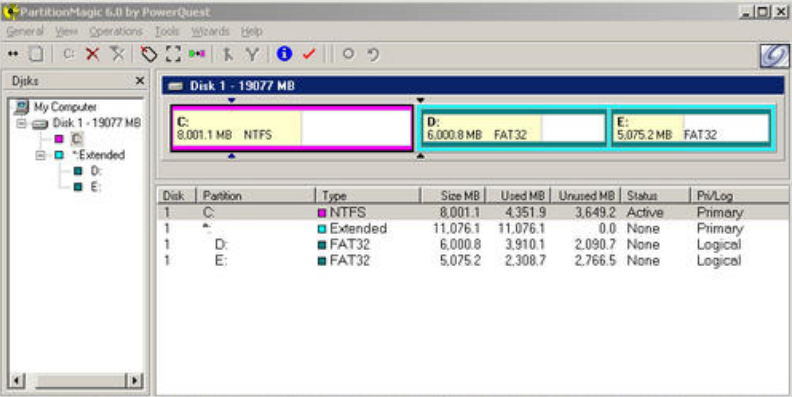Click the Y-shaped Split partition icon
This screenshot has width=792, height=397.
pos(252,54)
